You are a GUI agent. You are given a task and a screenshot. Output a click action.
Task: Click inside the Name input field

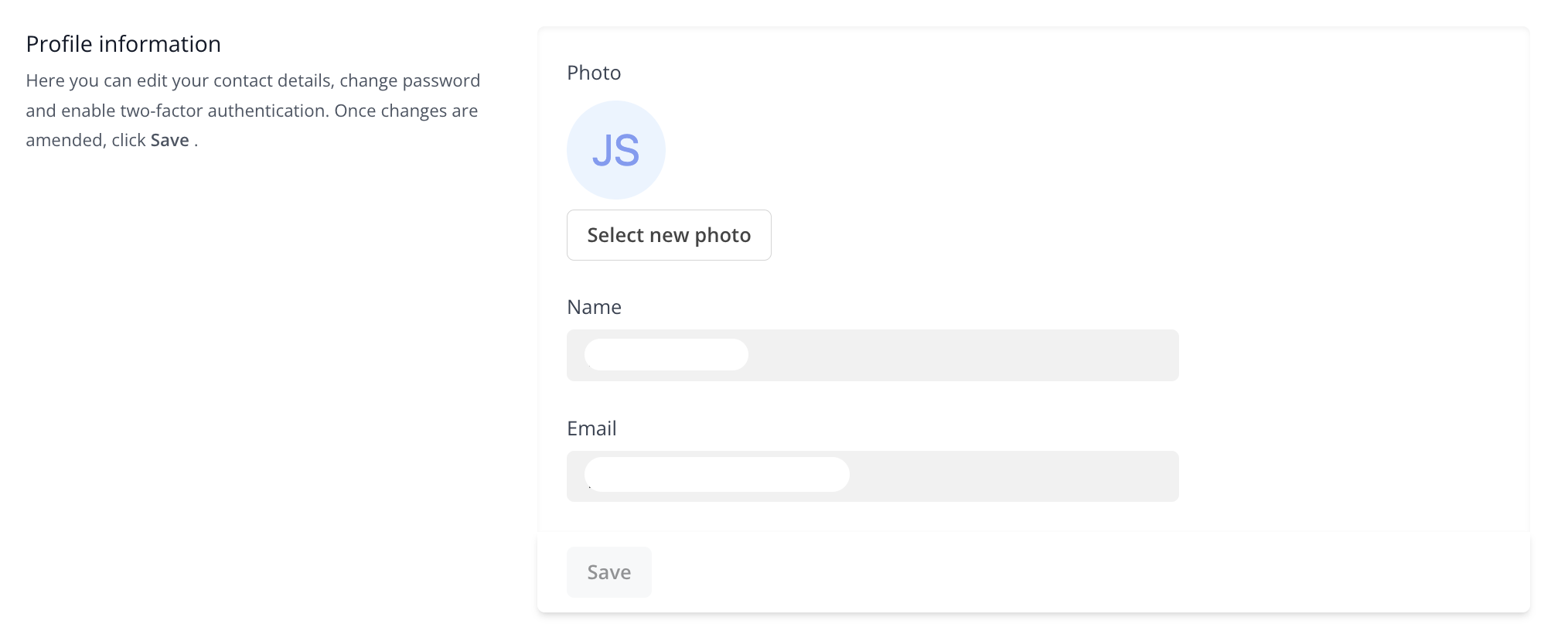tap(872, 355)
